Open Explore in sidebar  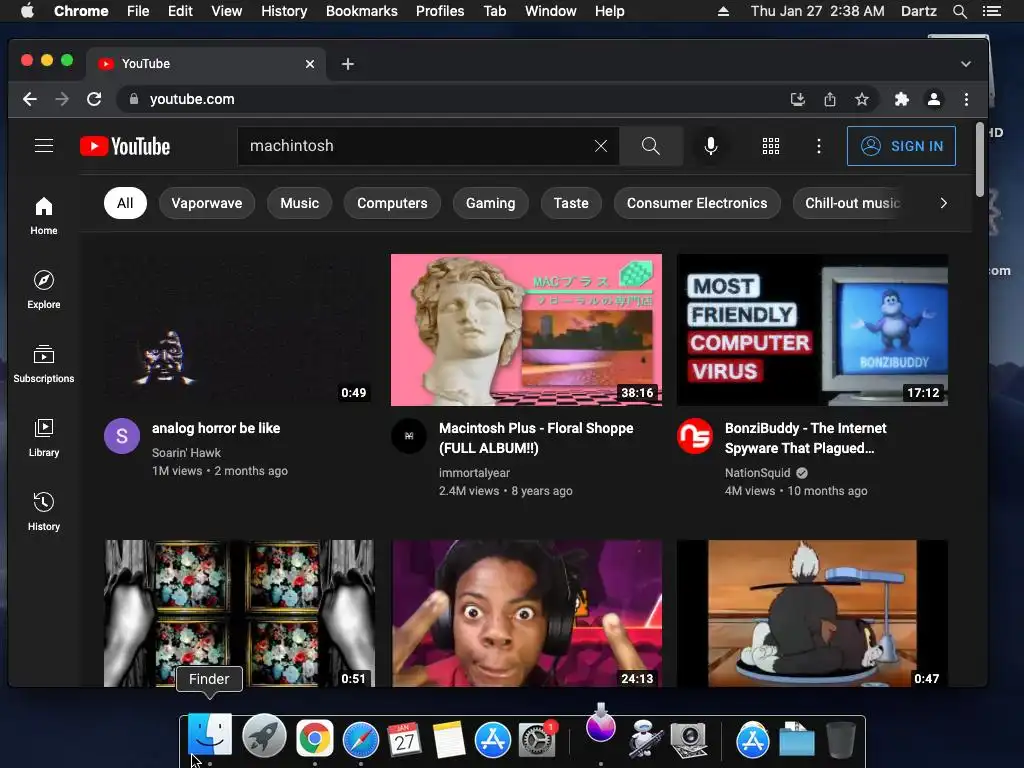coord(44,290)
